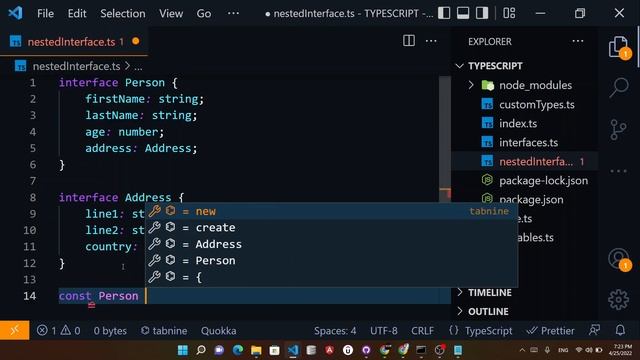
Task: Toggle the bottom panel layout icon
Action: point(463,13)
